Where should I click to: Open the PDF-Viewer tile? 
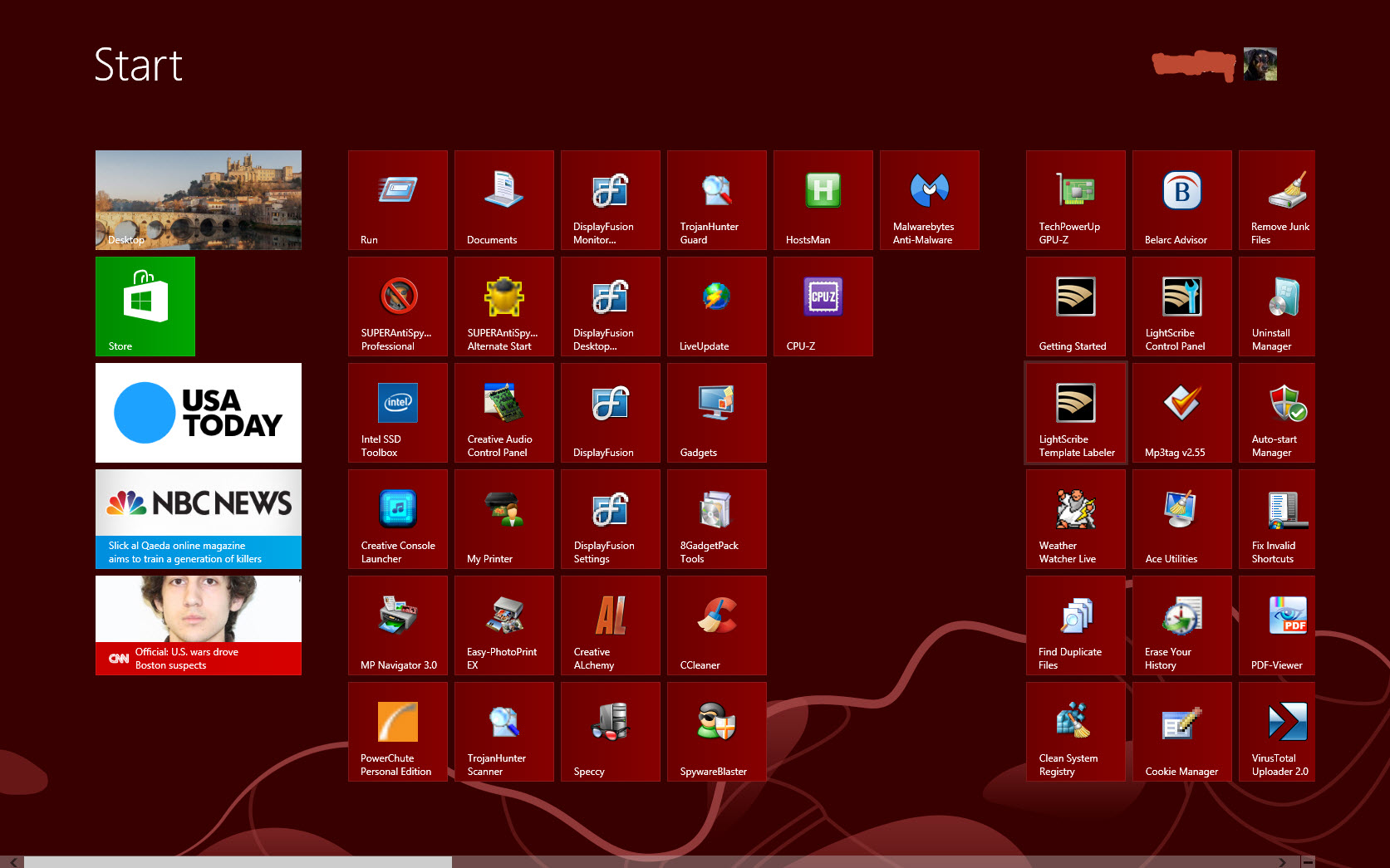tap(1277, 625)
